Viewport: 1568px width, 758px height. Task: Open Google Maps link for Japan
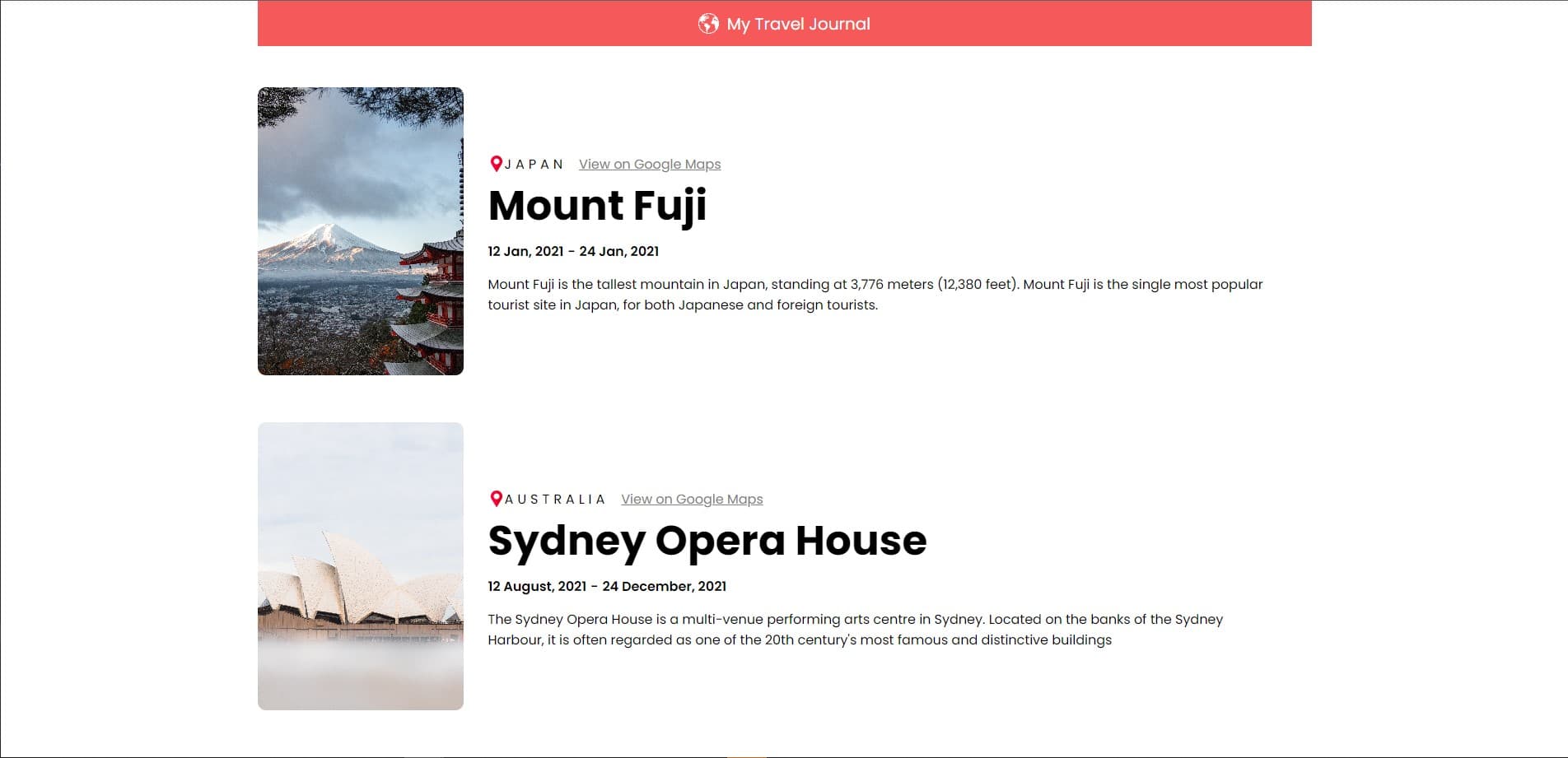coord(650,164)
